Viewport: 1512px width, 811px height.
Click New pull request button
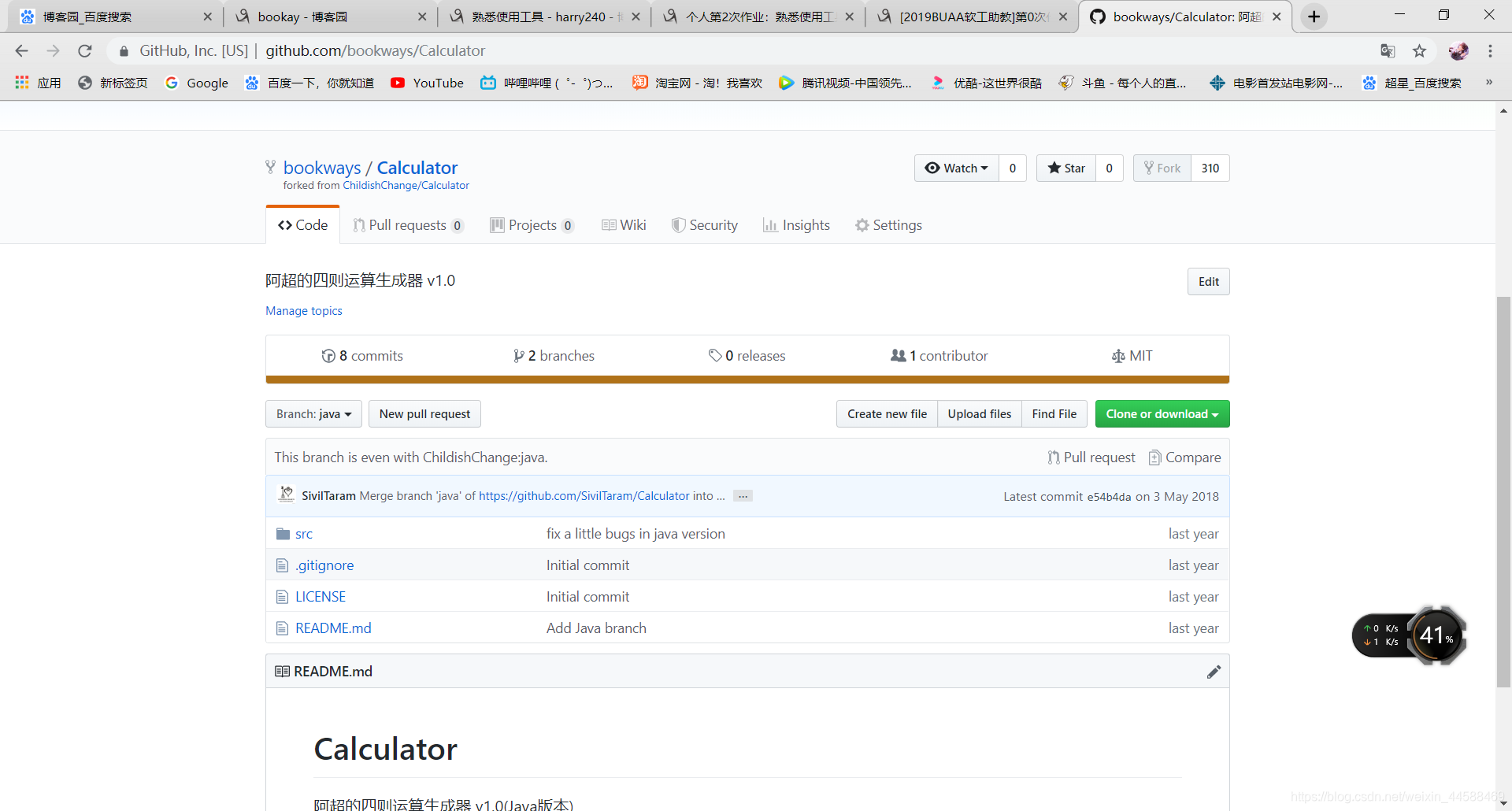[x=424, y=414]
